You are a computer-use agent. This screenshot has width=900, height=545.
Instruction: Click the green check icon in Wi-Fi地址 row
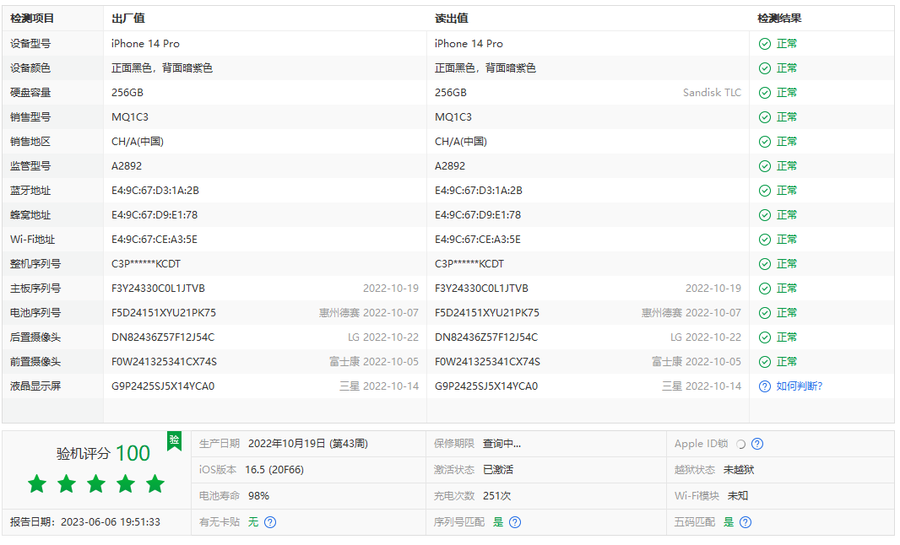(765, 239)
